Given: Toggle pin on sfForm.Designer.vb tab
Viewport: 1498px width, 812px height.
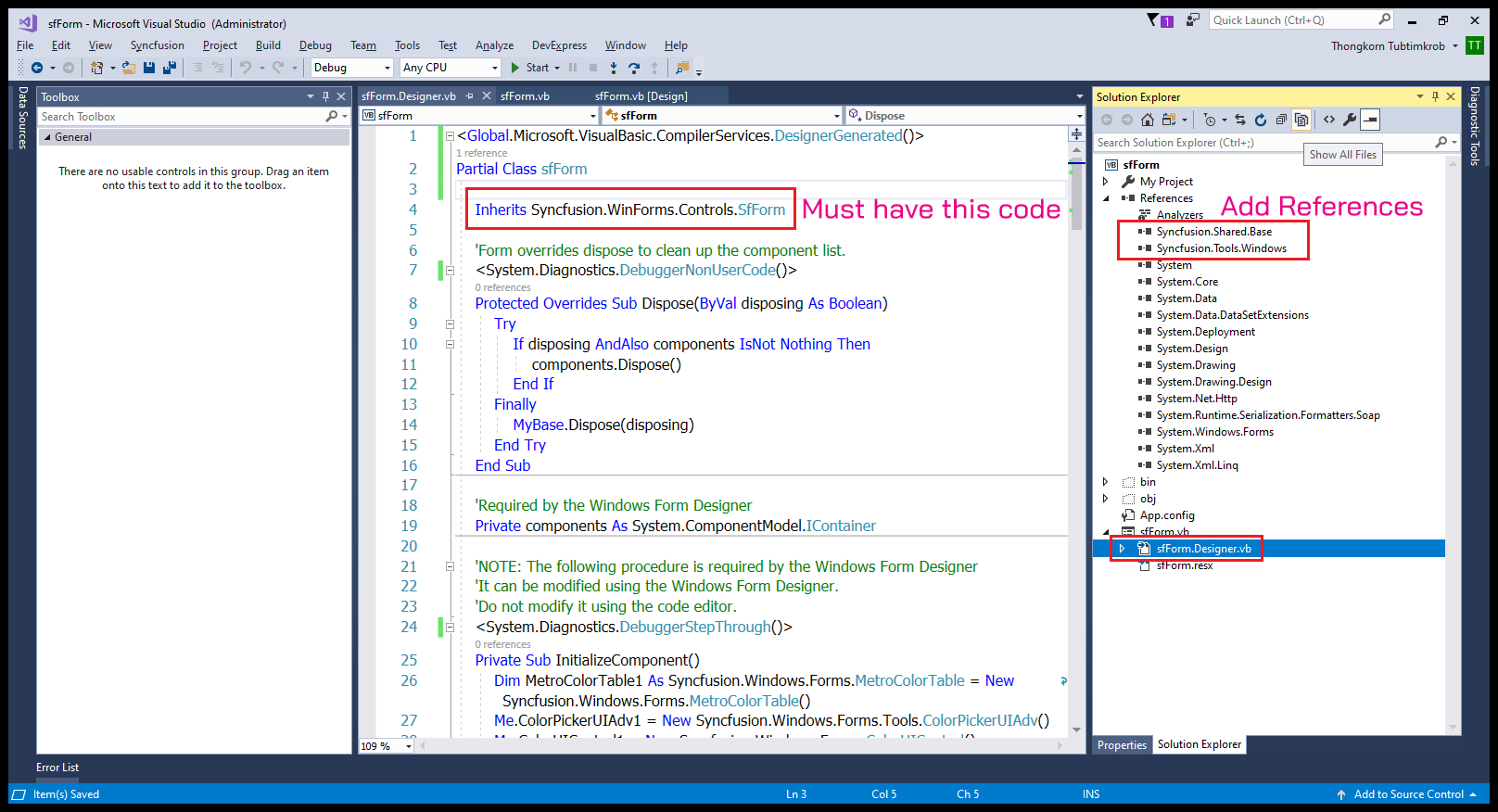Looking at the screenshot, I should pyautogui.click(x=470, y=96).
